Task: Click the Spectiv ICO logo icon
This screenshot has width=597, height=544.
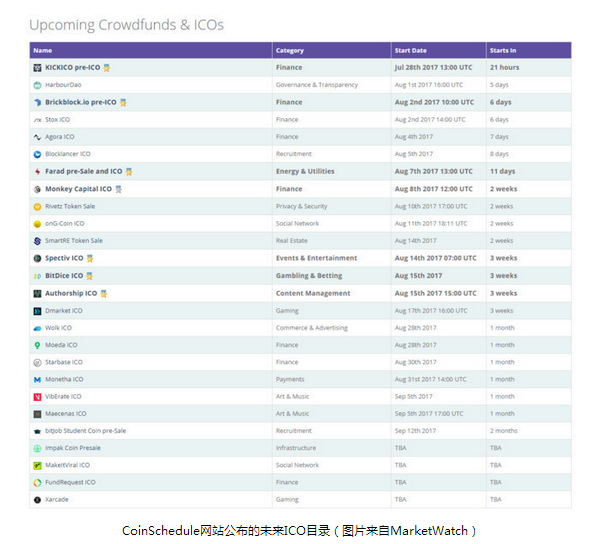Action: 37,258
